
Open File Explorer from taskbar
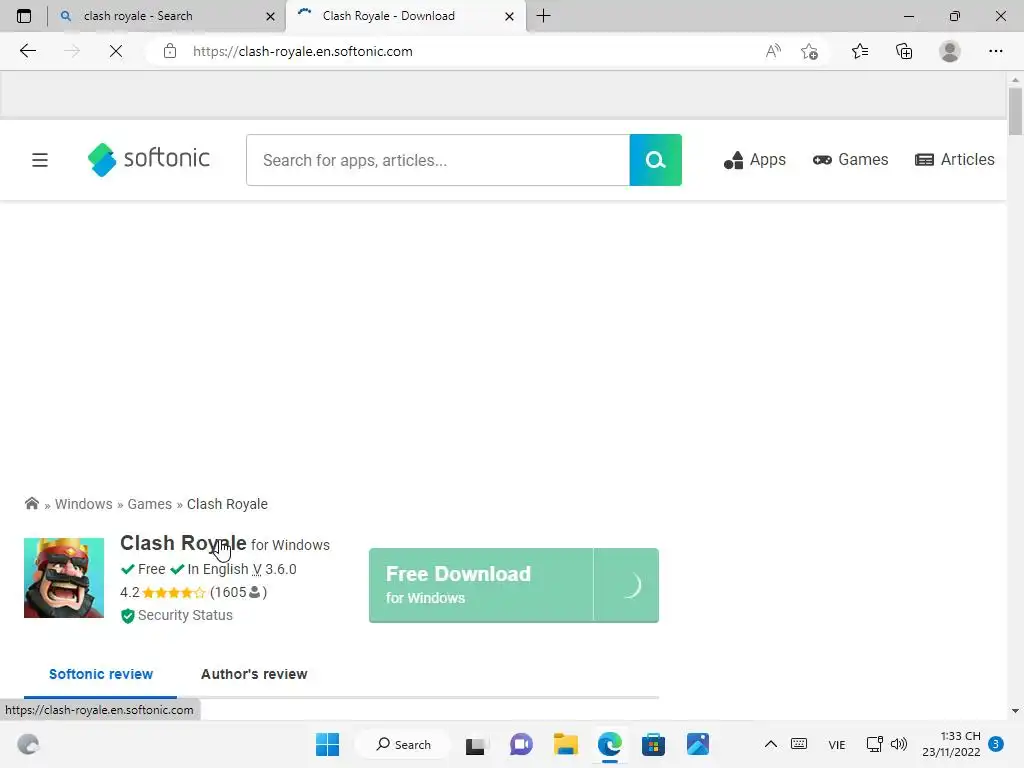[566, 744]
